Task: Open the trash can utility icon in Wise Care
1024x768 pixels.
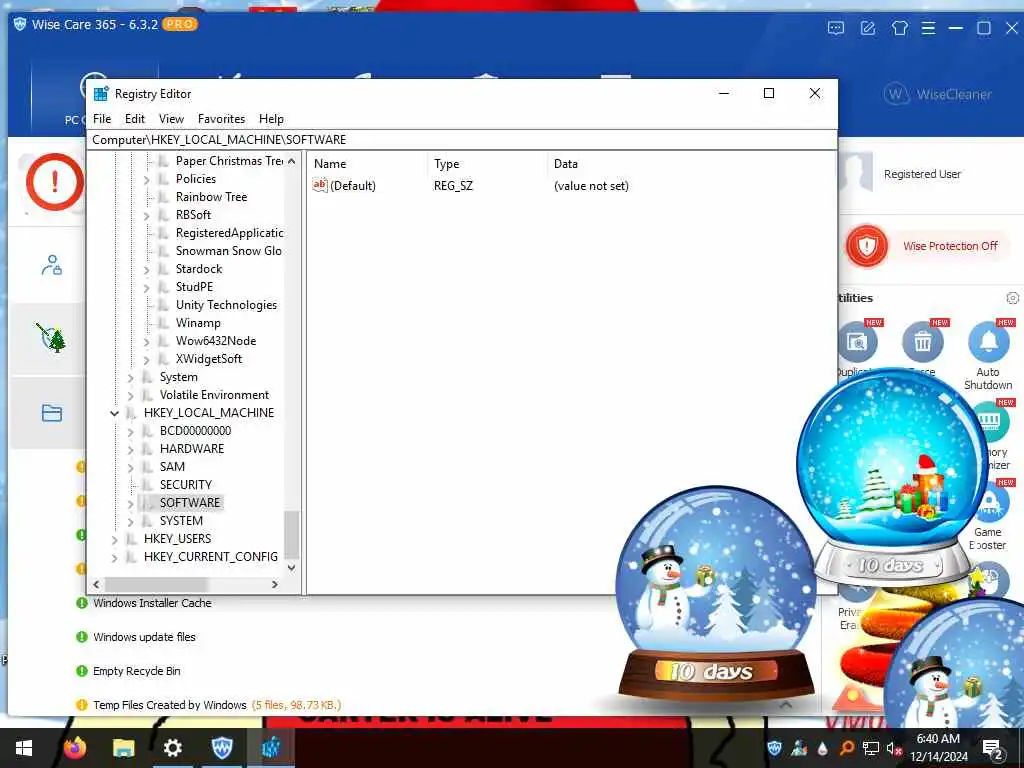Action: click(x=922, y=342)
